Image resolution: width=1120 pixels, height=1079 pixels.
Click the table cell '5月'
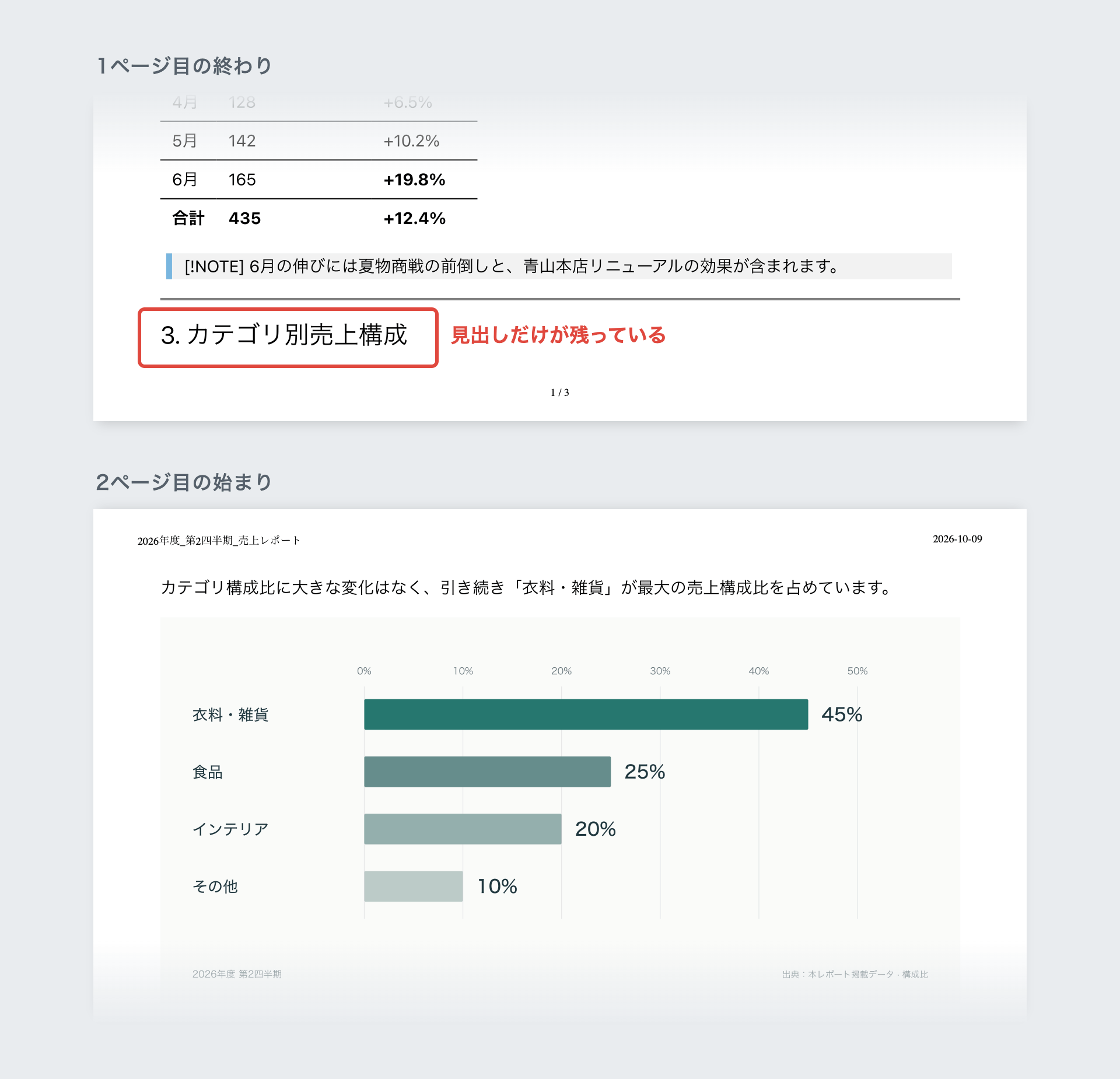pos(185,141)
